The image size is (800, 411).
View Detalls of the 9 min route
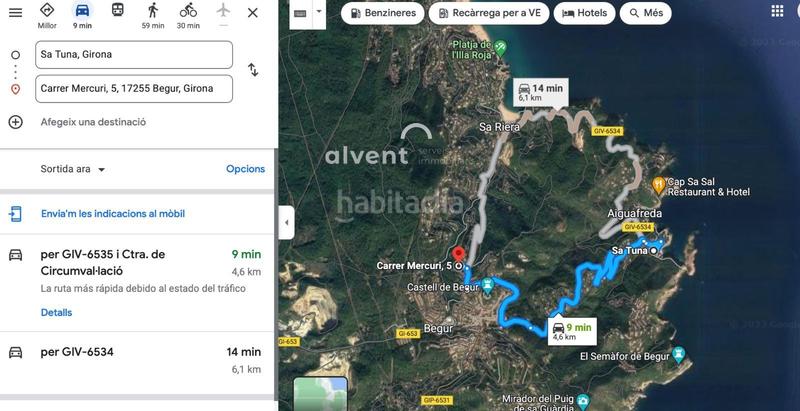pyautogui.click(x=56, y=313)
